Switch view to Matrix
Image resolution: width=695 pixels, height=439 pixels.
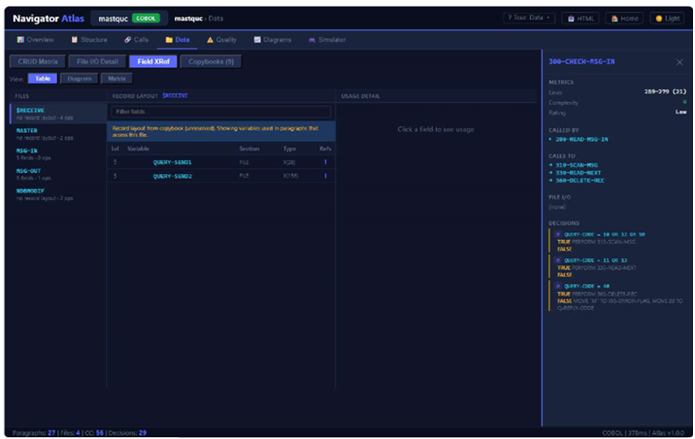(x=117, y=78)
